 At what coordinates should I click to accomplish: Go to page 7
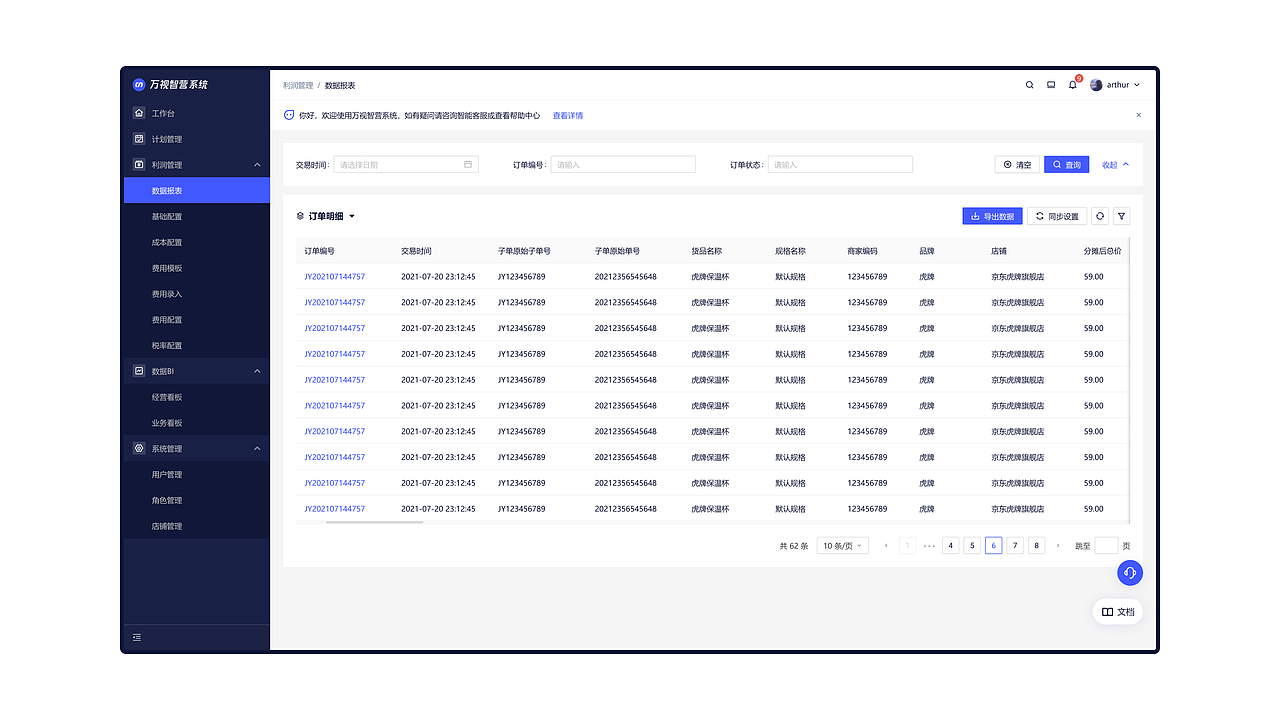[x=1015, y=545]
